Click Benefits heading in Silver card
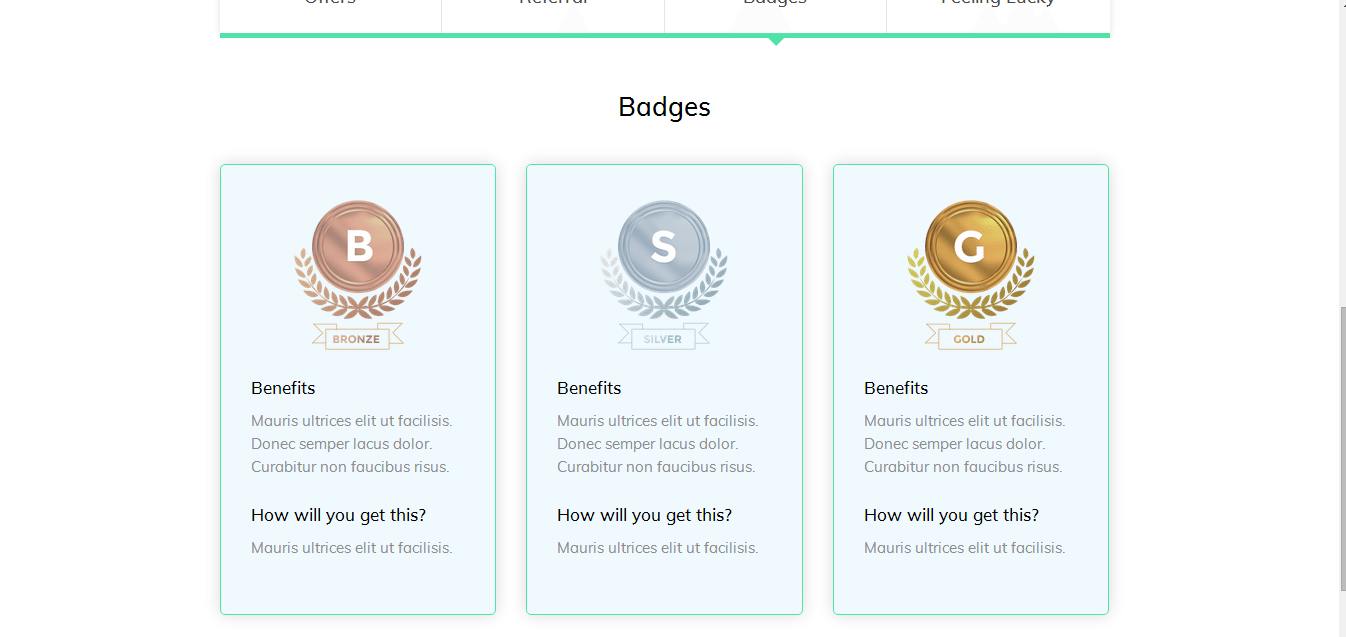The width and height of the screenshot is (1346, 637). tap(589, 388)
